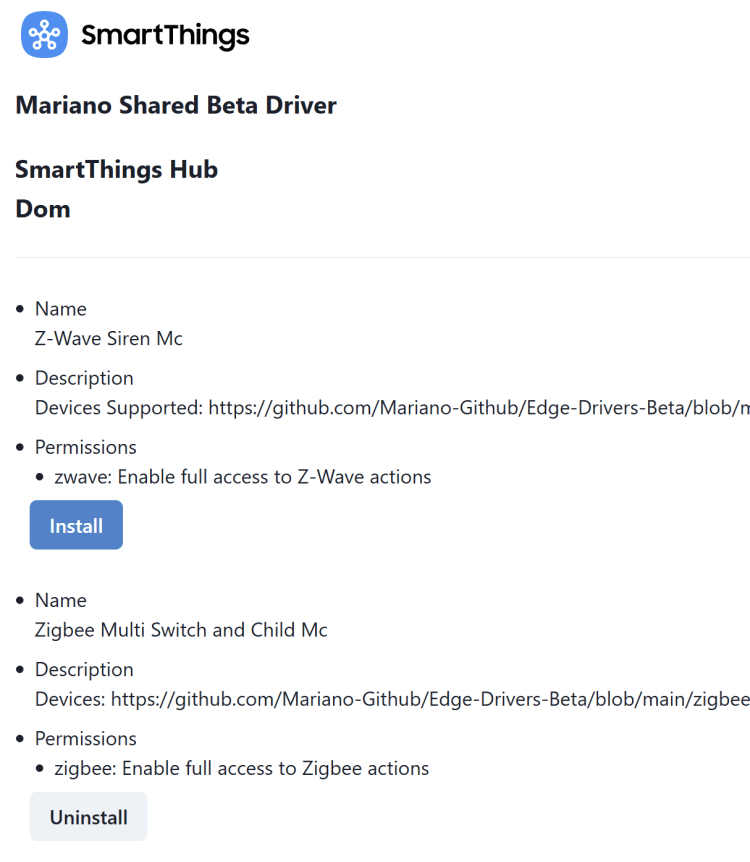Click the SmartThings logo icon

coord(44,35)
